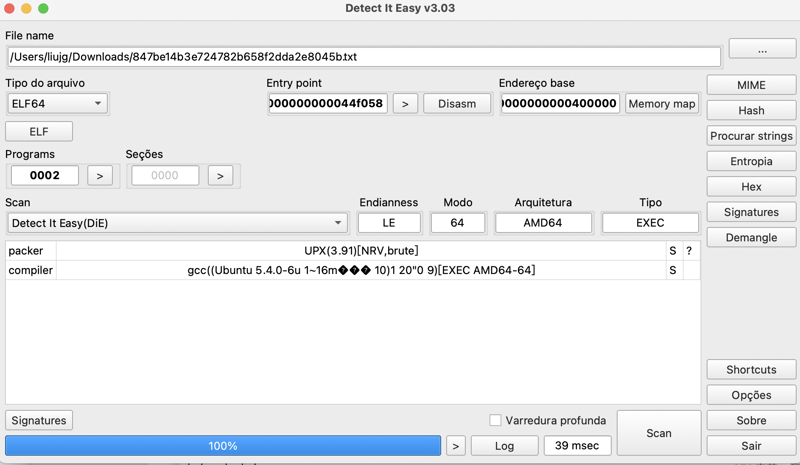The image size is (800, 465).
Task: Click the arrow next to Programs count
Action: [100, 176]
